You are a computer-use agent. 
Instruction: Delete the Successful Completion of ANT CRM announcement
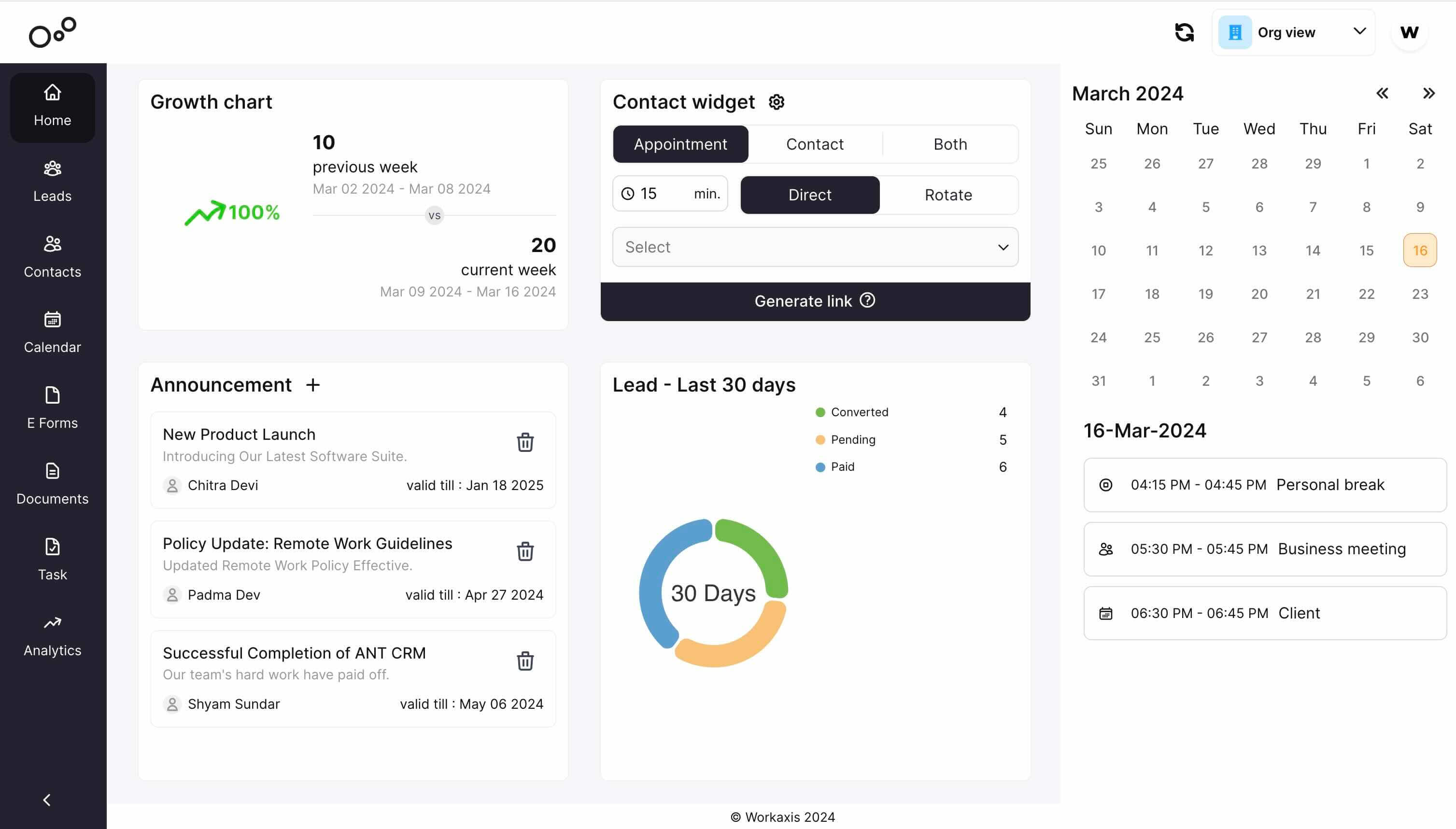coord(524,661)
